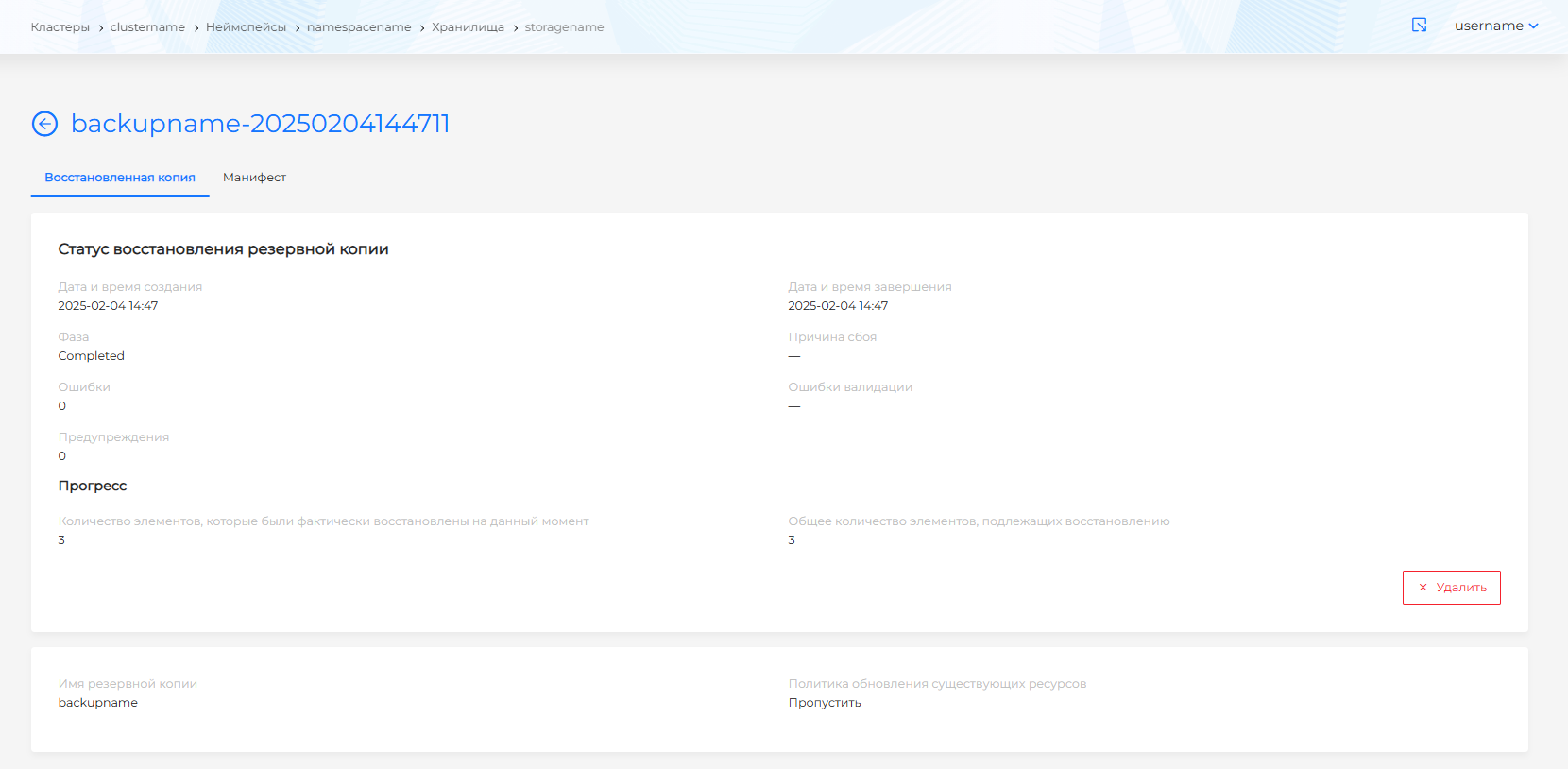Open clustername breadcrumb link

(x=147, y=27)
